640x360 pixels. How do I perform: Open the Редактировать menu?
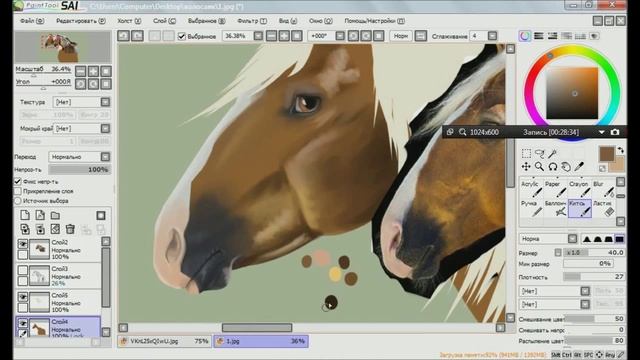coord(81,21)
